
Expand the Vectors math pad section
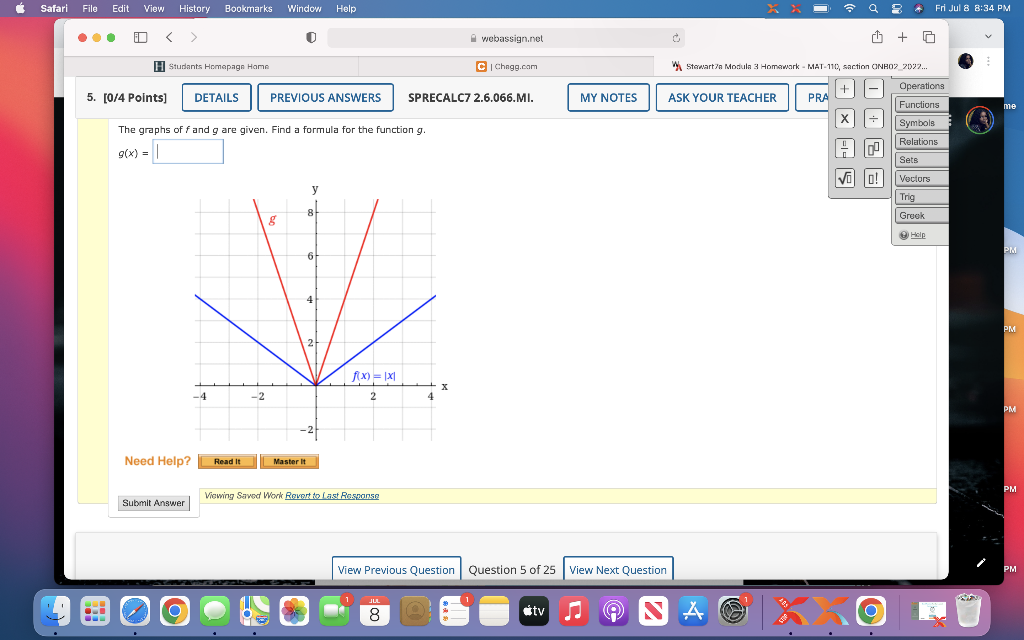(921, 178)
